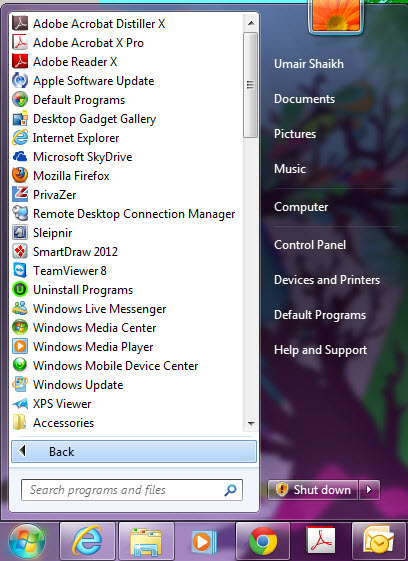
Task: Launch XPS Viewer by its name
Action: (x=62, y=404)
